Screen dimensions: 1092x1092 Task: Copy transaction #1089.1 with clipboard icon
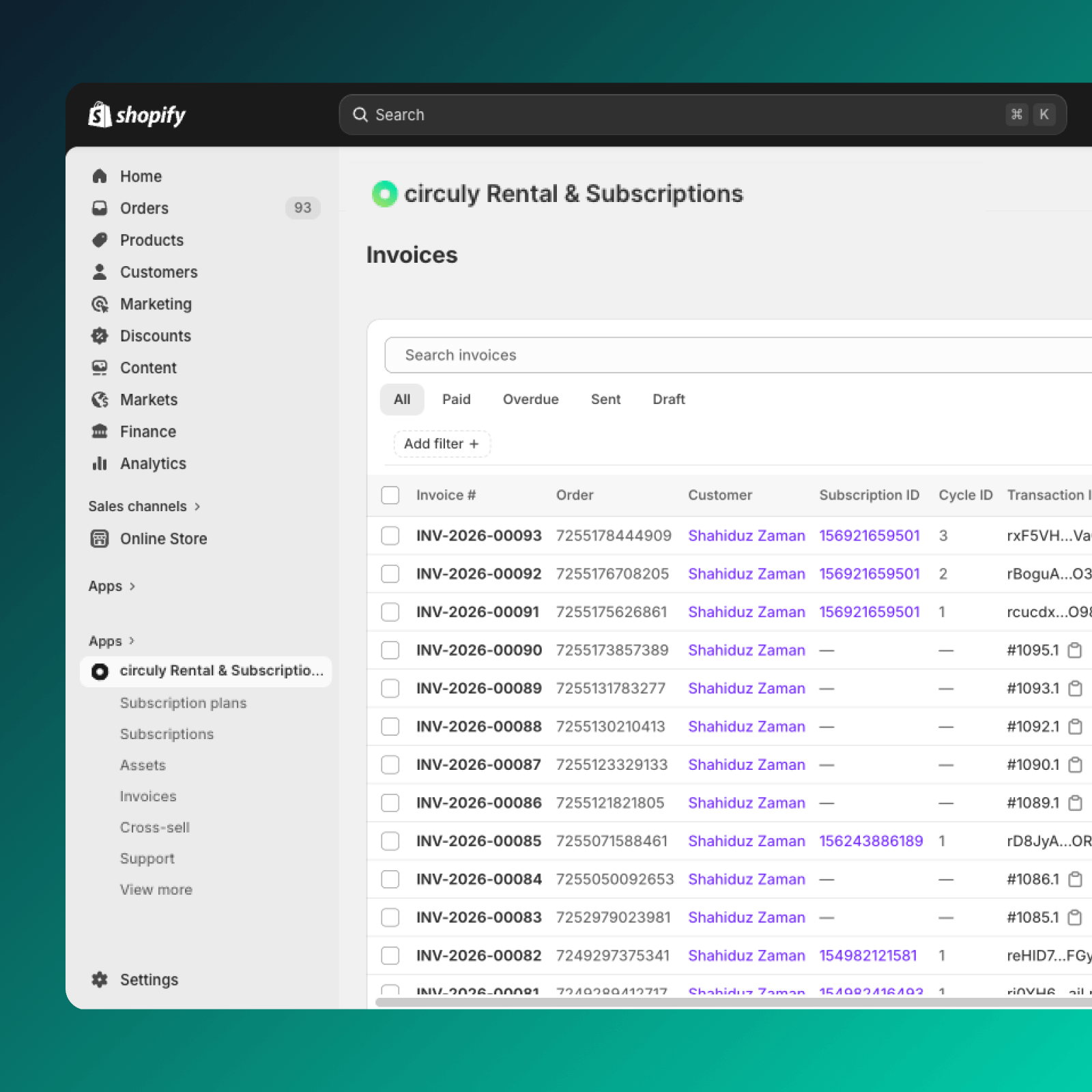click(x=1075, y=803)
